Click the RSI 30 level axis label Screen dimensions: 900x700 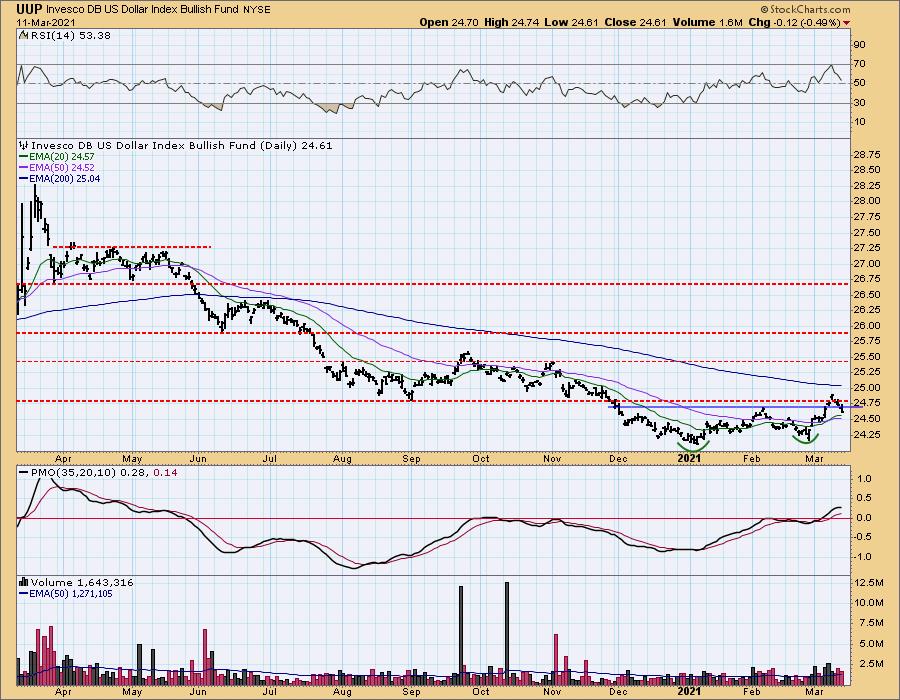click(860, 102)
